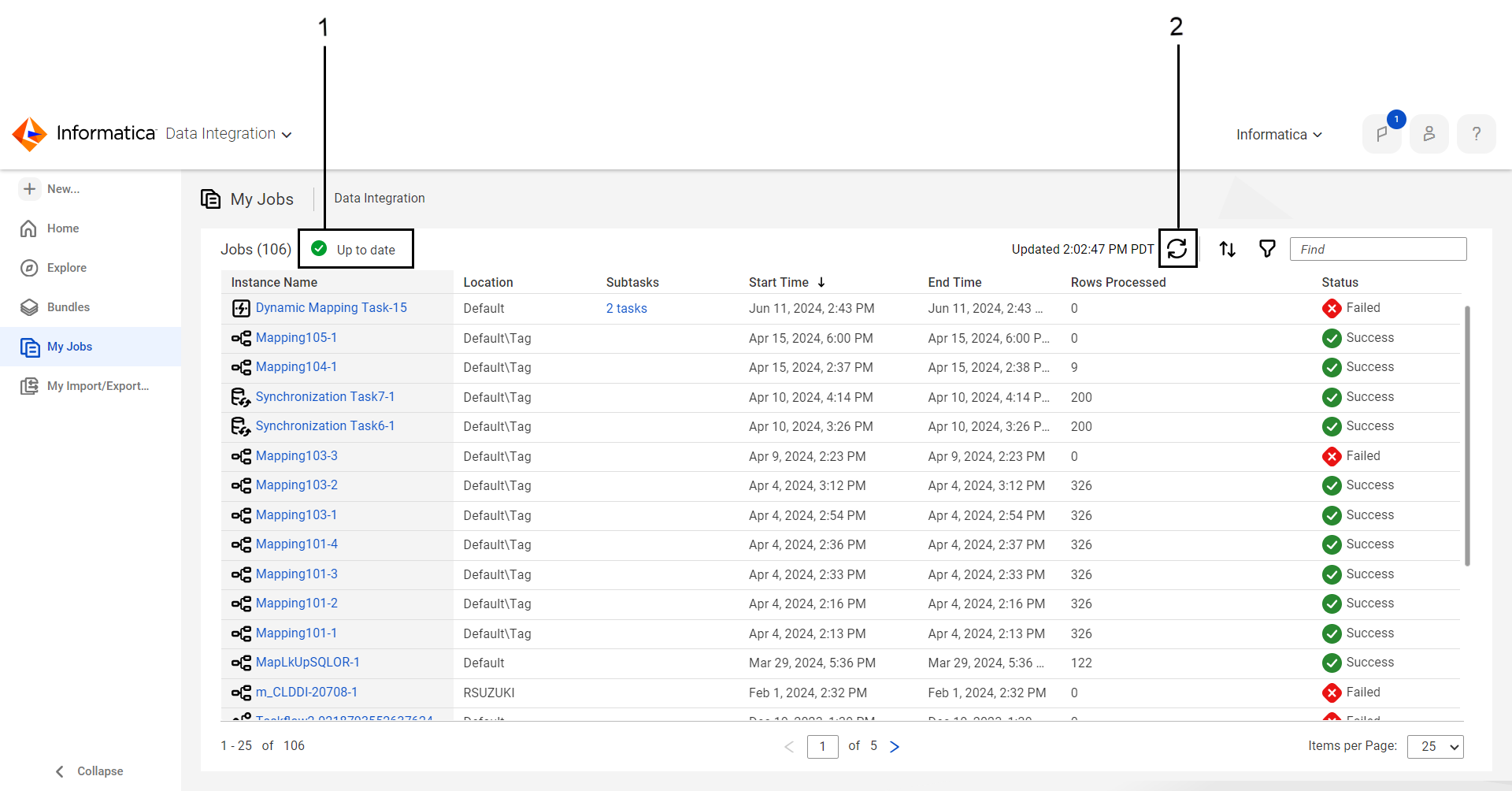Click the Success icon for Mapping104-1

[1332, 367]
